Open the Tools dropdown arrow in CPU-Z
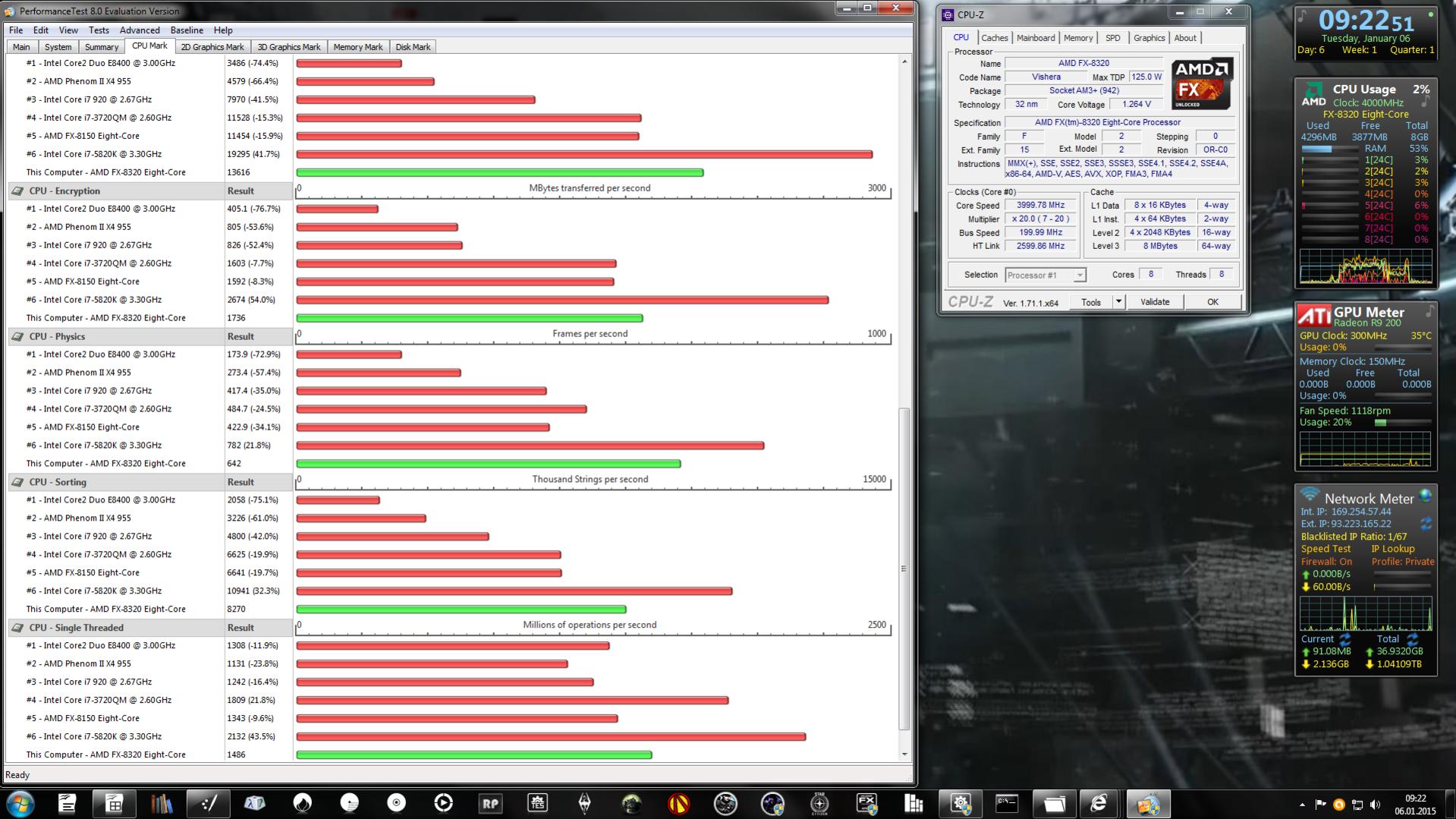The width and height of the screenshot is (1456, 819). click(x=1118, y=302)
